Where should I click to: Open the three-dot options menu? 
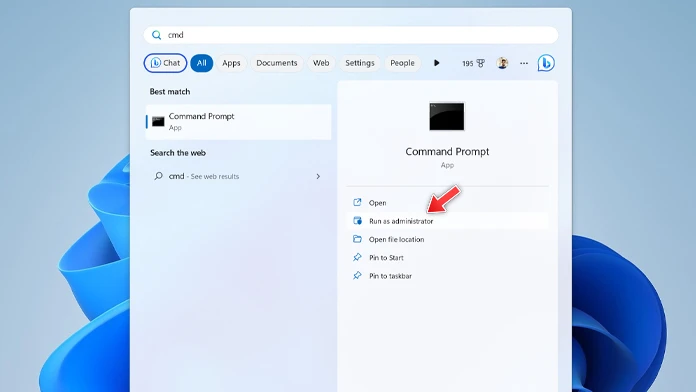click(524, 63)
